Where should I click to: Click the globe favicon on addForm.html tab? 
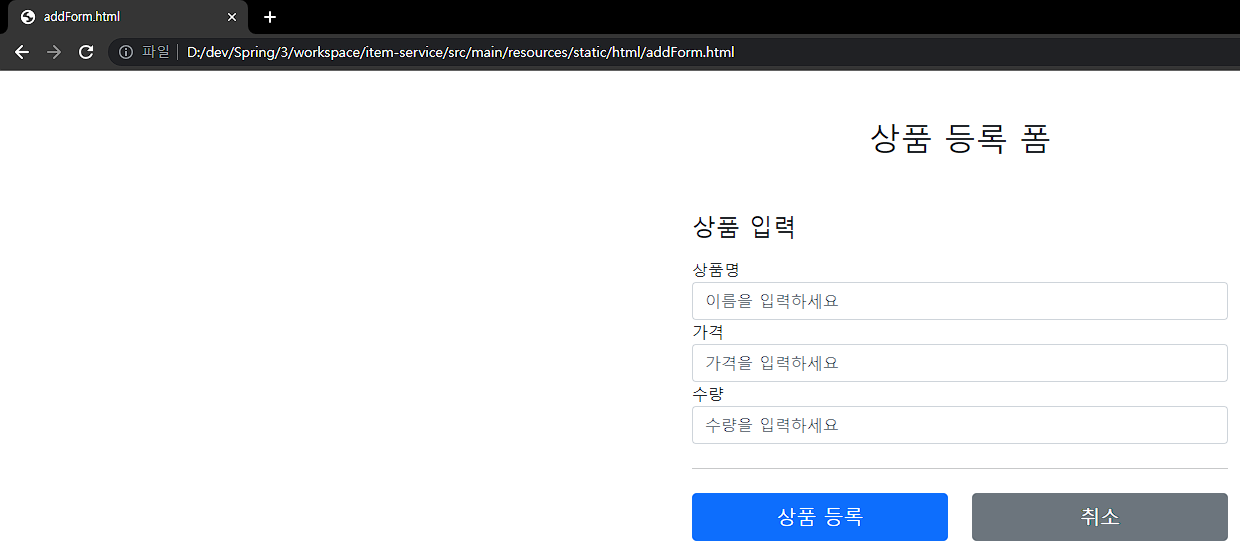point(28,17)
